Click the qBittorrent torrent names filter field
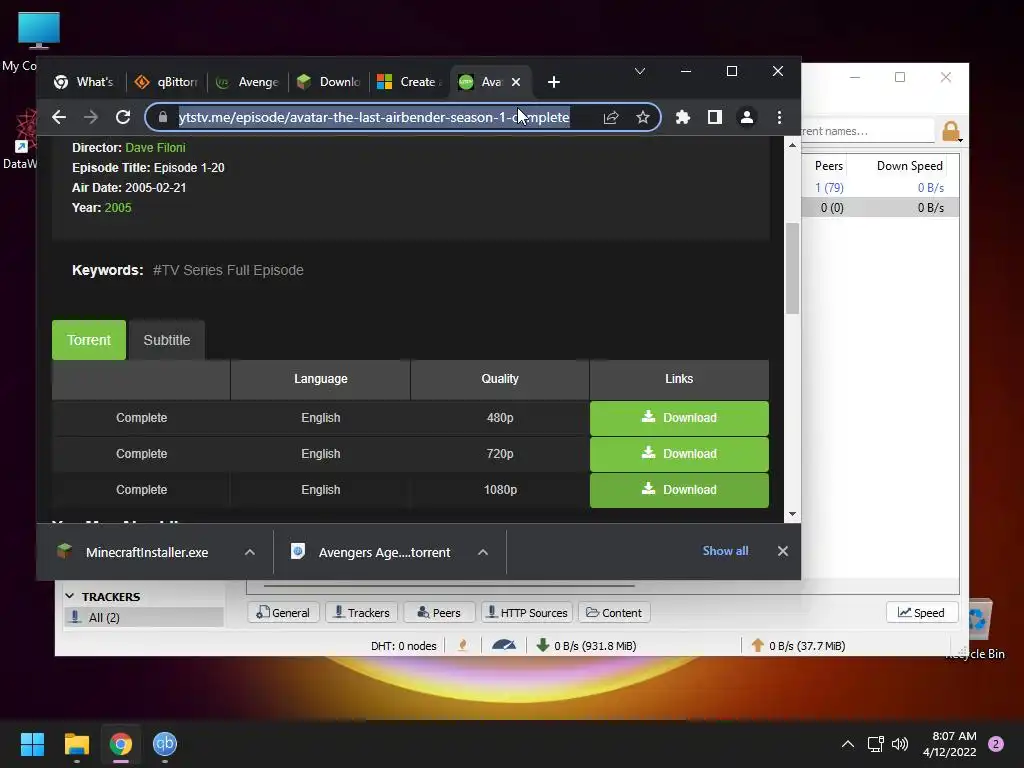The image size is (1024, 768). pos(867,131)
